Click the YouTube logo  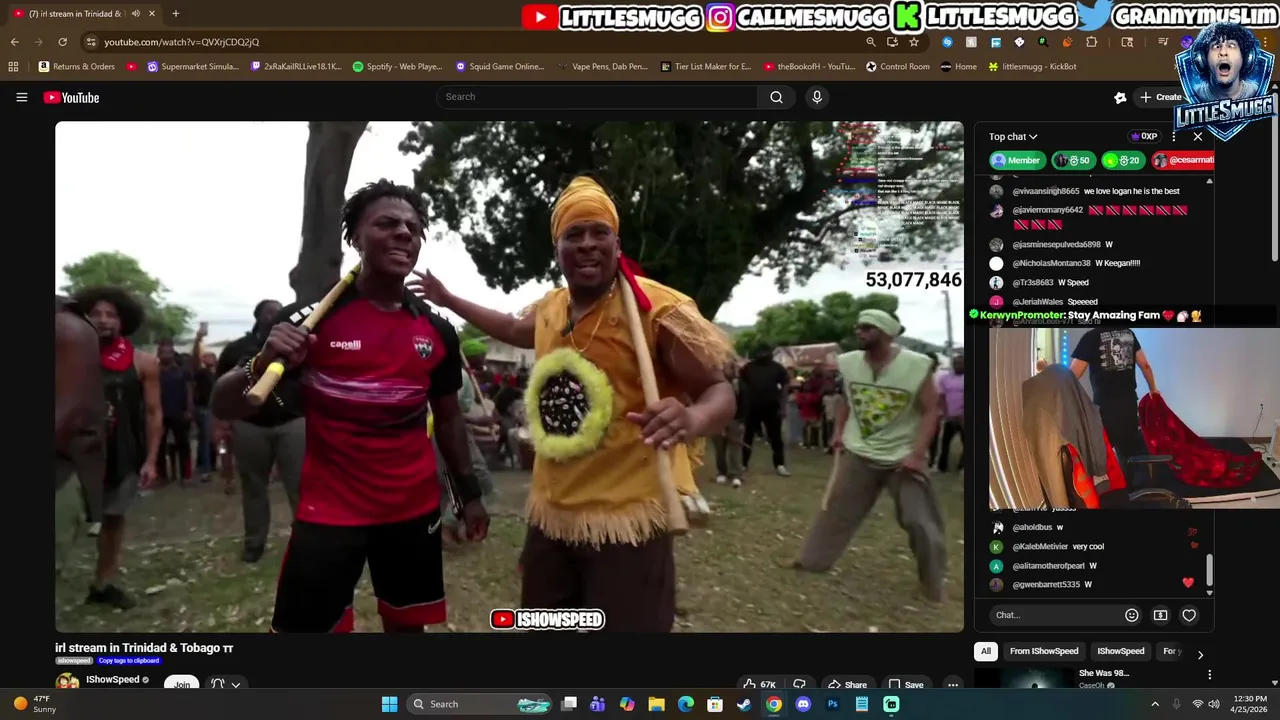(71, 97)
